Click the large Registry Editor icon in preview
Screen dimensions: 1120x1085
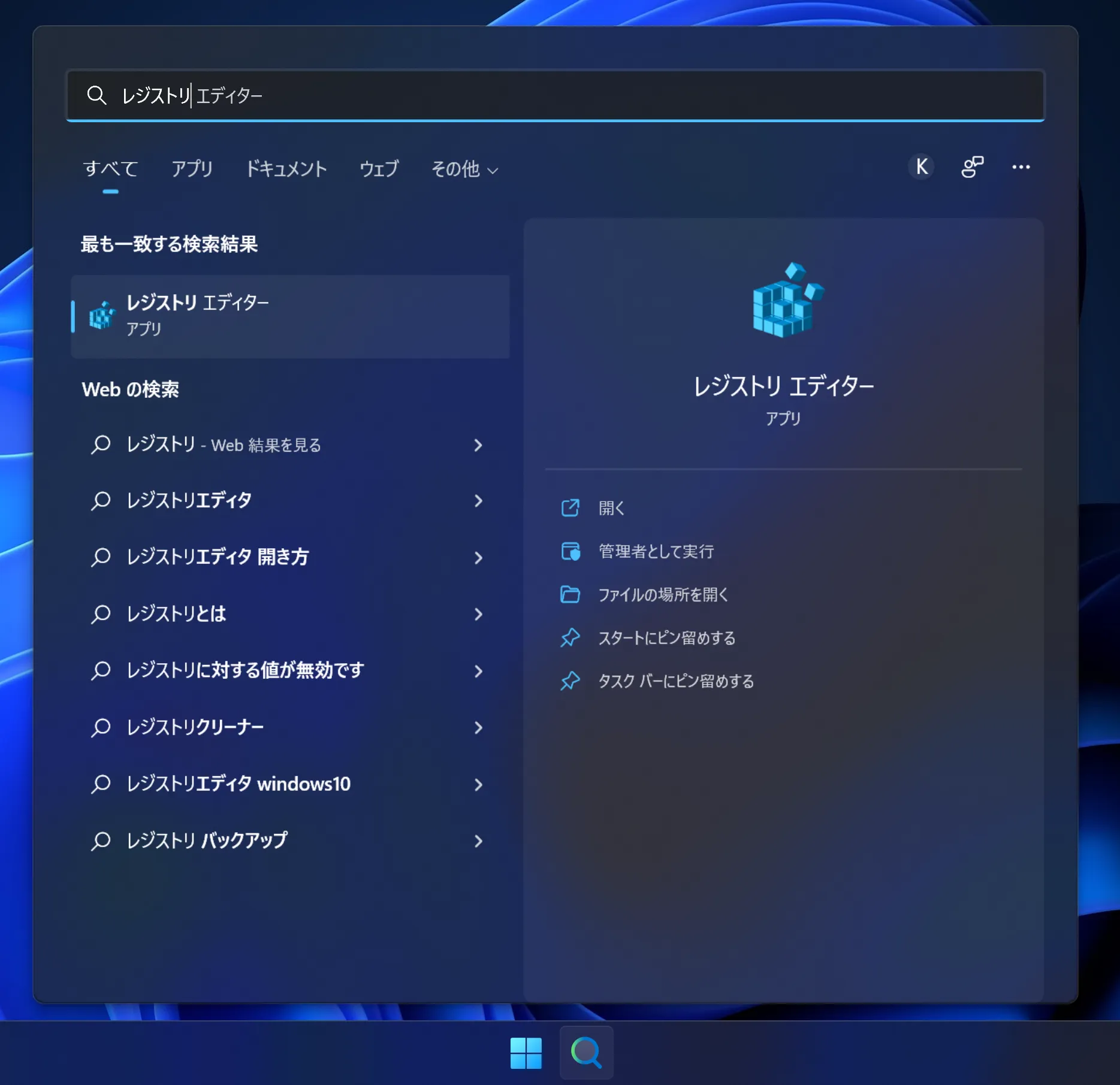point(787,300)
